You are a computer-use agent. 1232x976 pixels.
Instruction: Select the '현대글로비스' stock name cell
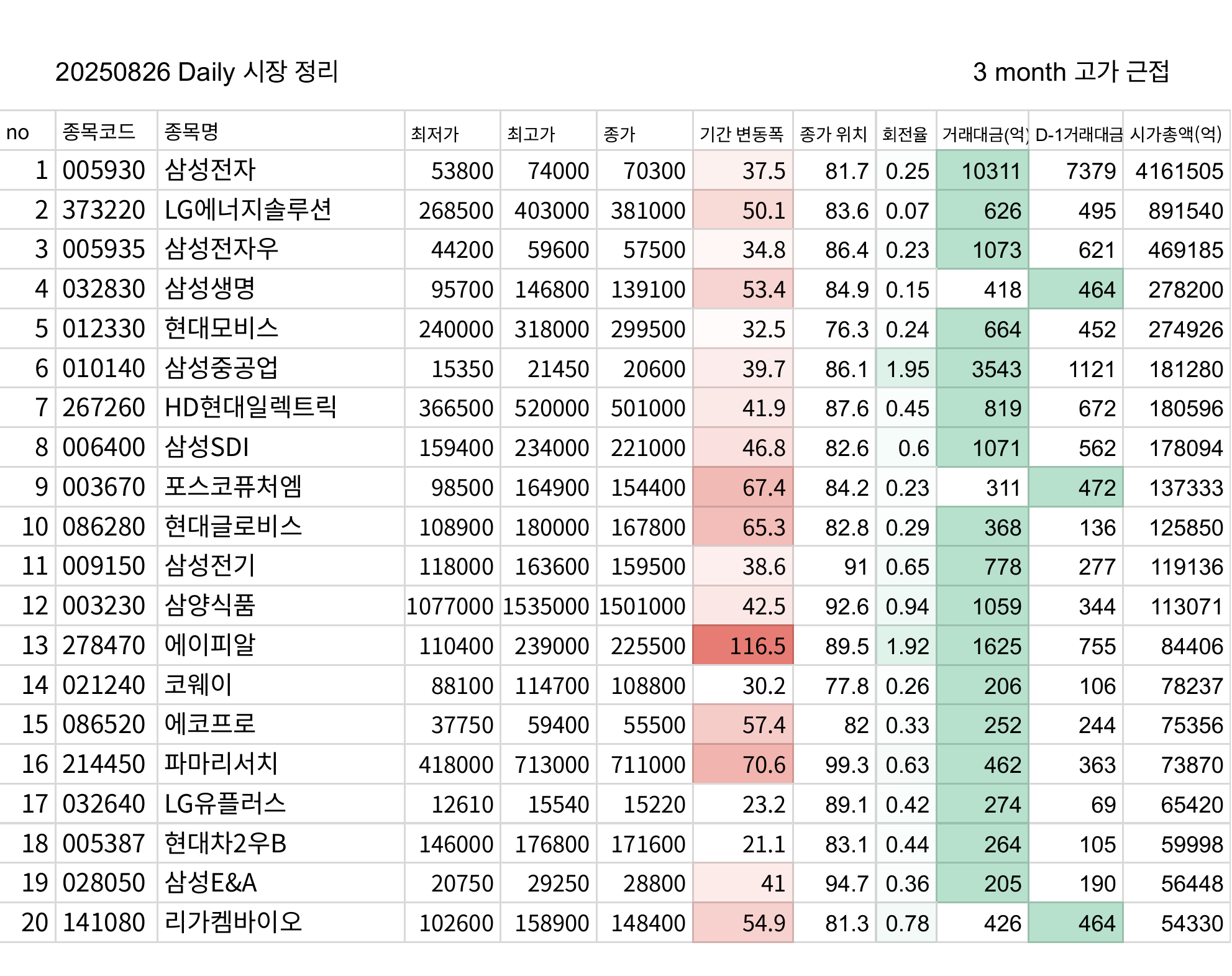(281, 527)
